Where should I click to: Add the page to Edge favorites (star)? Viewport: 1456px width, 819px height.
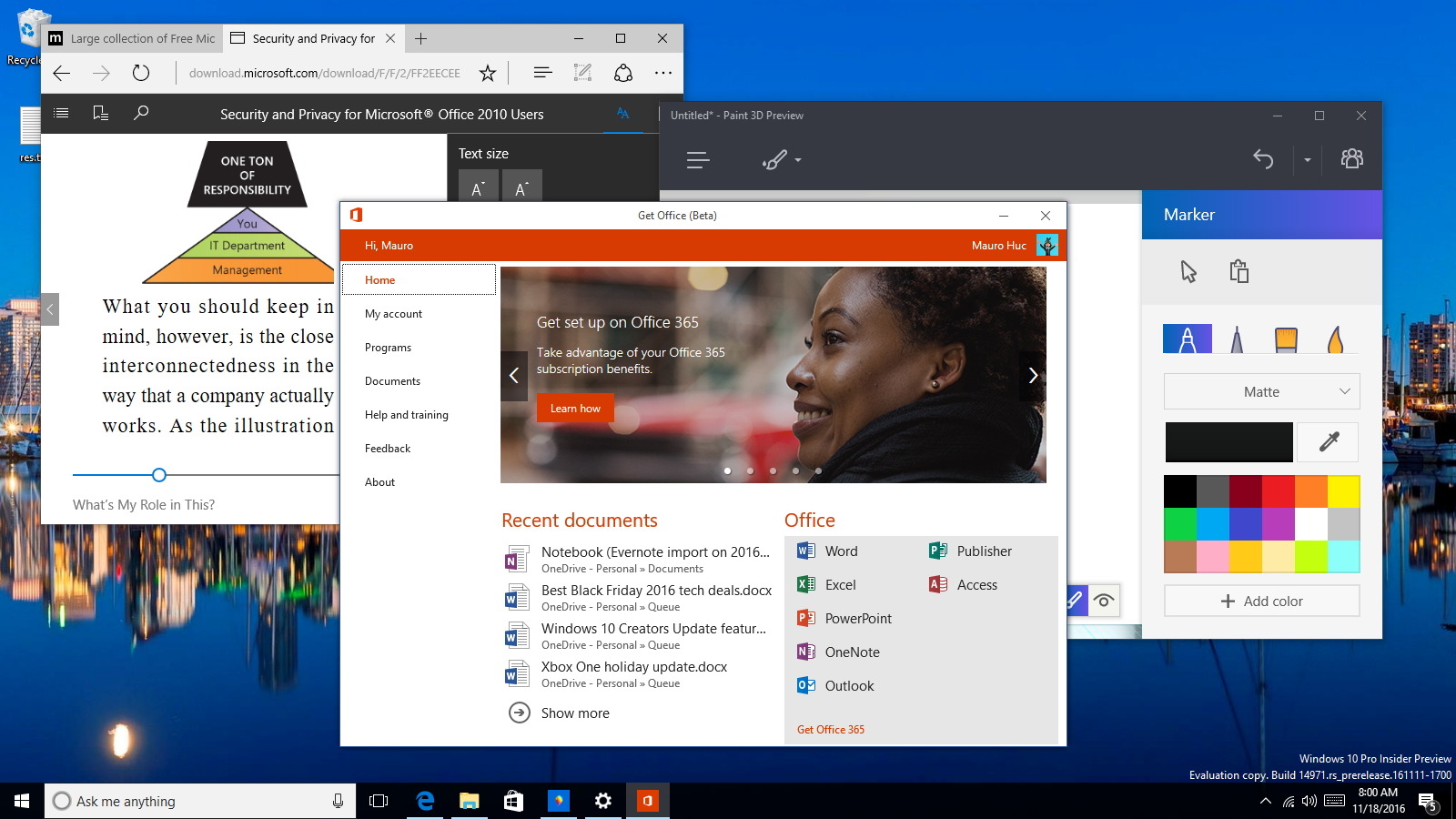488,73
